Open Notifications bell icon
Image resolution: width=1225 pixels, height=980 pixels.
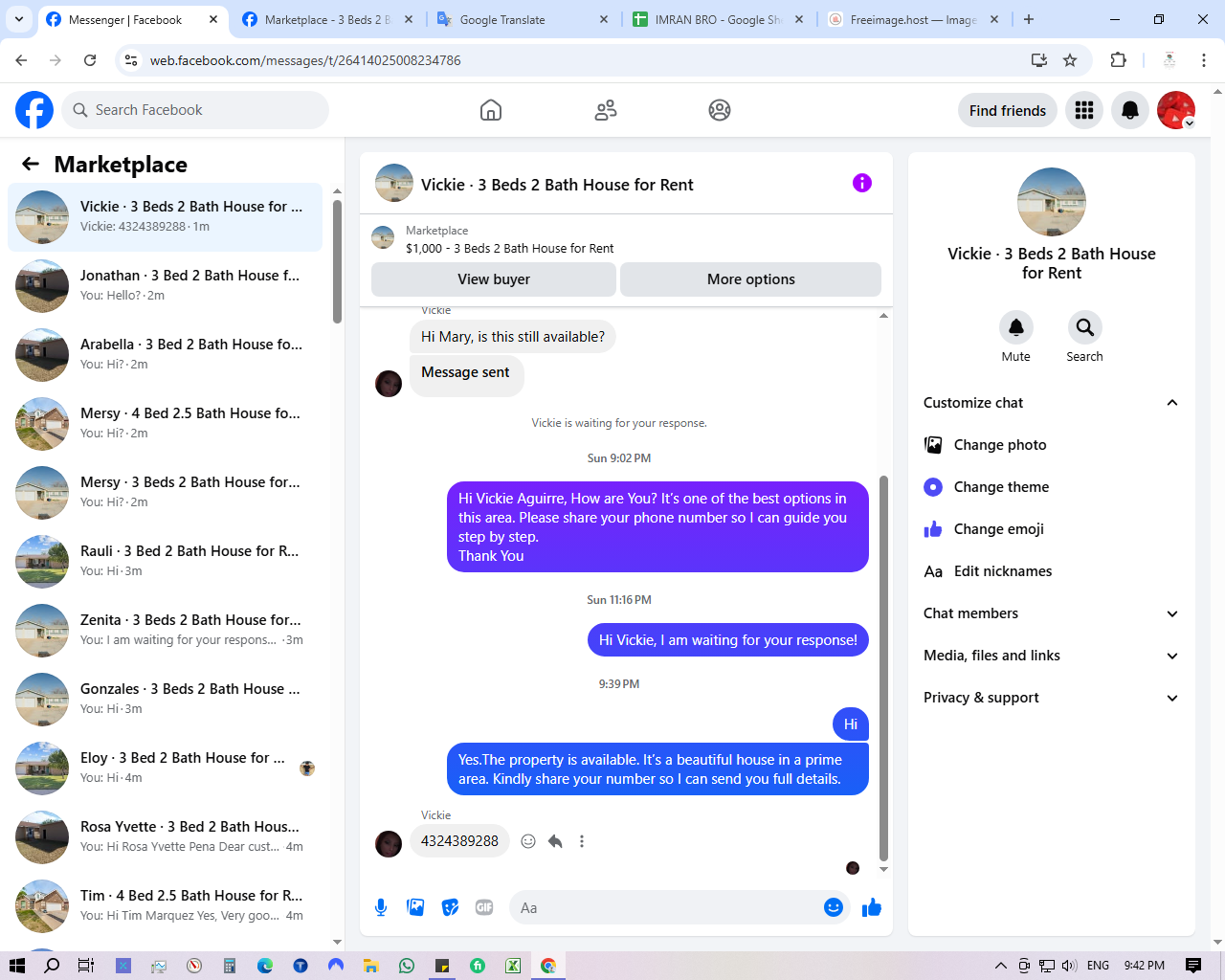pos(1130,110)
